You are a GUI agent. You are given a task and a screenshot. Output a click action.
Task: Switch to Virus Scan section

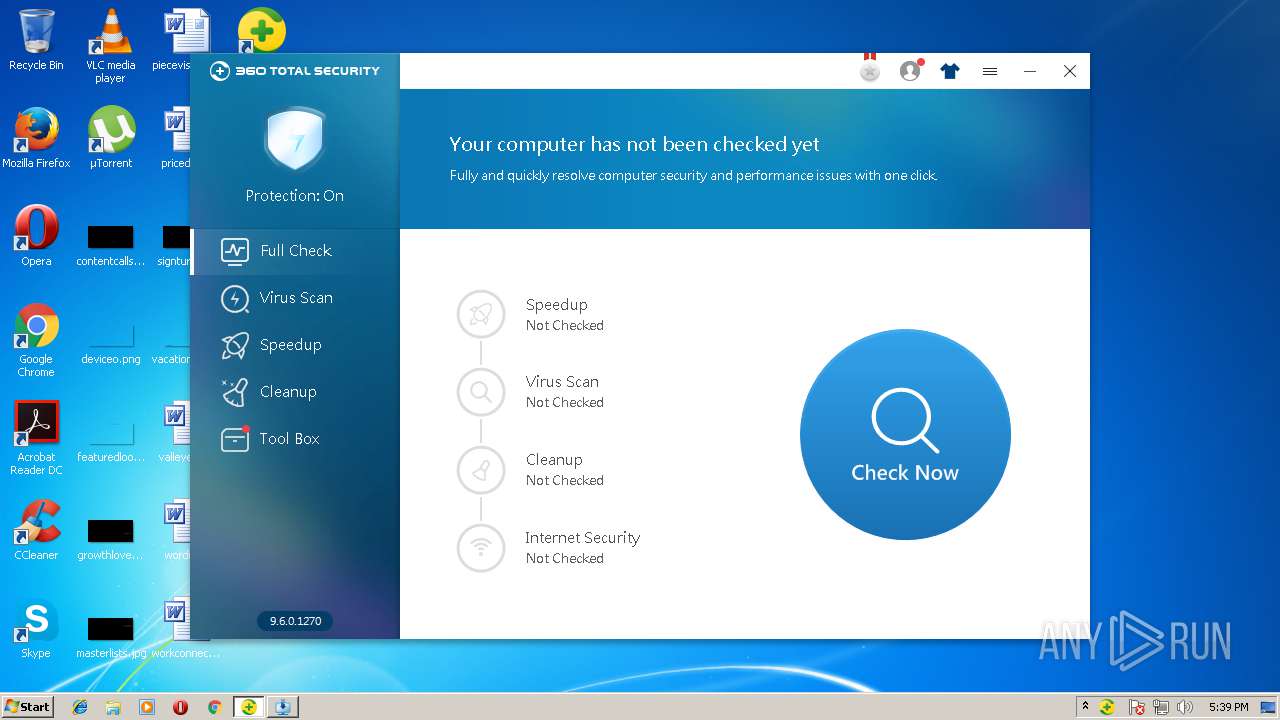[x=295, y=298]
